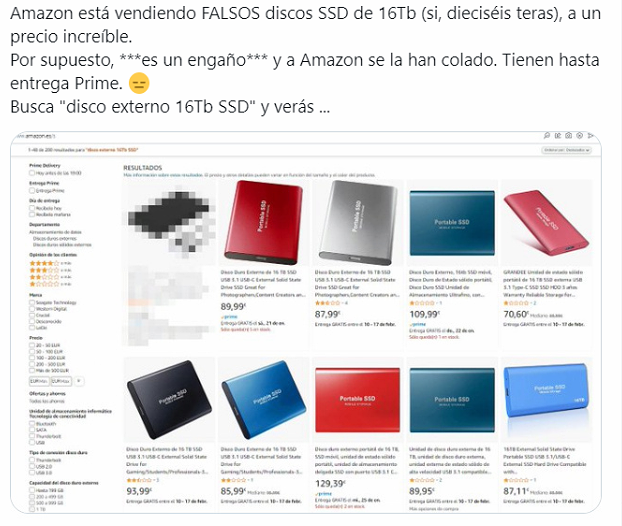Image resolution: width=622 pixels, height=526 pixels.
Task: Open the red Portable SSD 89,99€ product image
Action: (263, 223)
